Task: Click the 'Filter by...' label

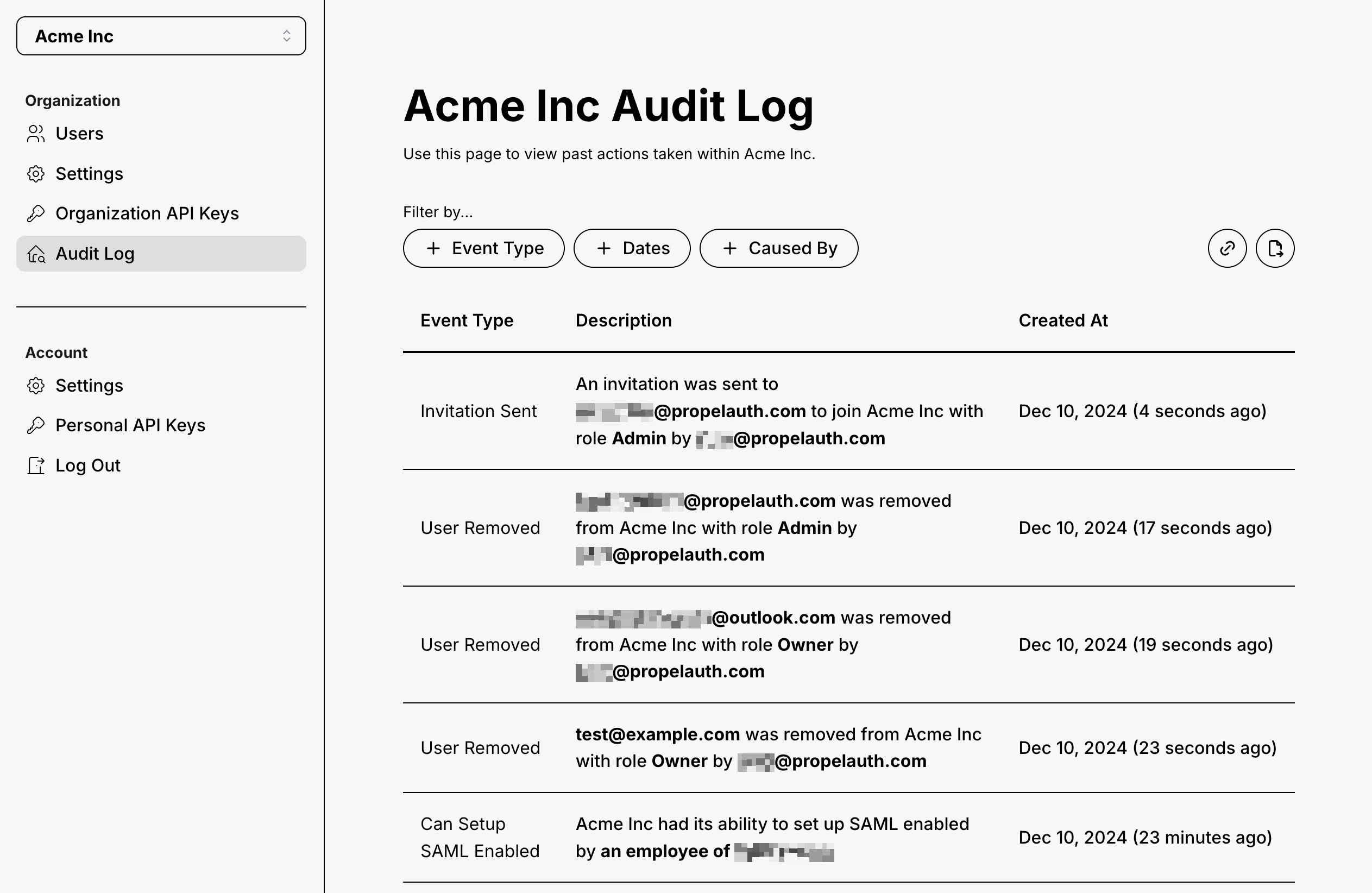Action: point(438,212)
